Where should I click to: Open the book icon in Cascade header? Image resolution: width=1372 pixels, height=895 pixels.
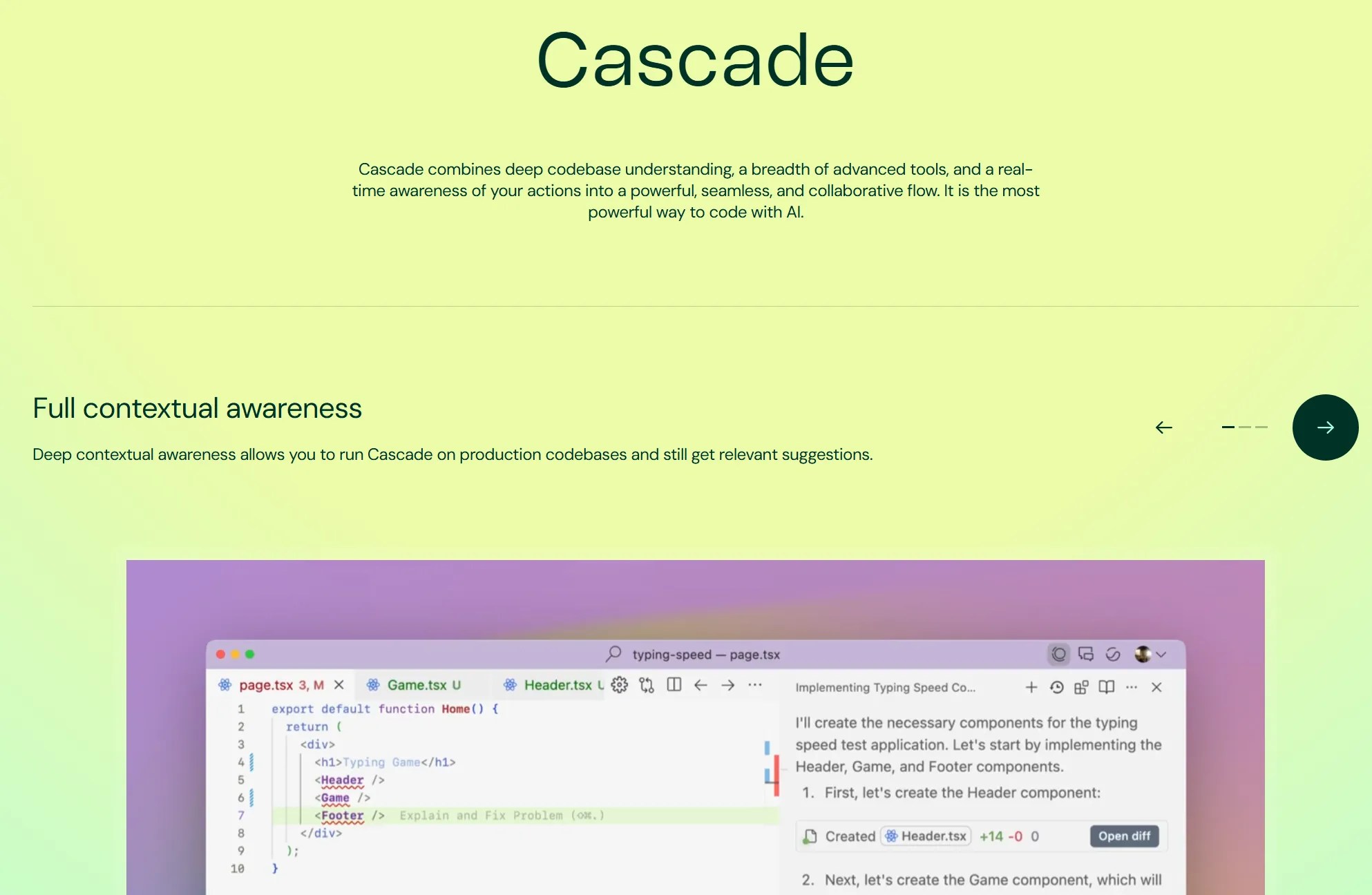coord(1107,687)
